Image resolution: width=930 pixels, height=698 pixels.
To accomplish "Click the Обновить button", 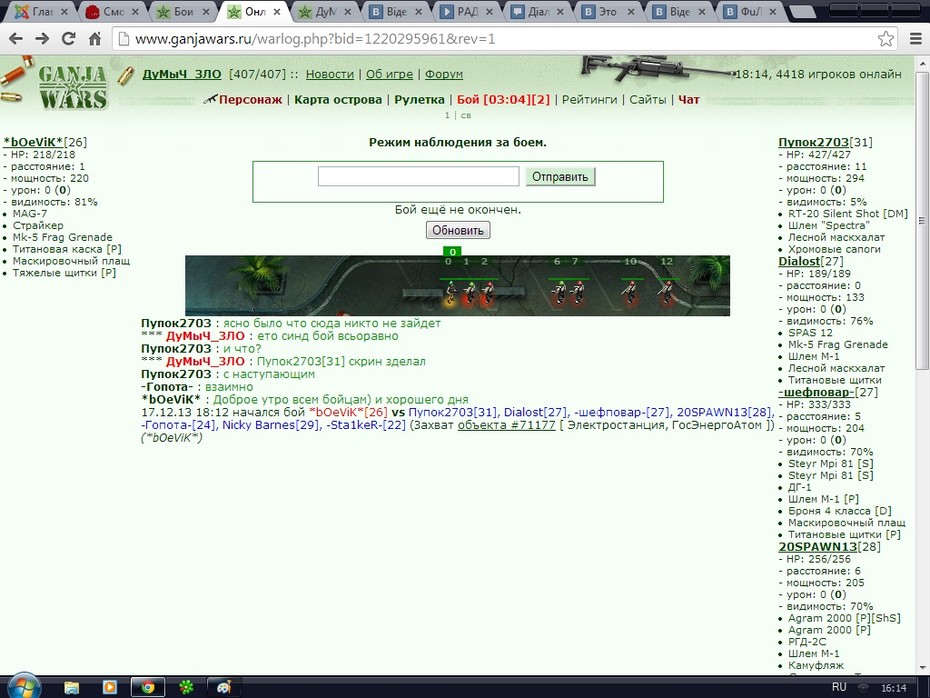I will [458, 230].
